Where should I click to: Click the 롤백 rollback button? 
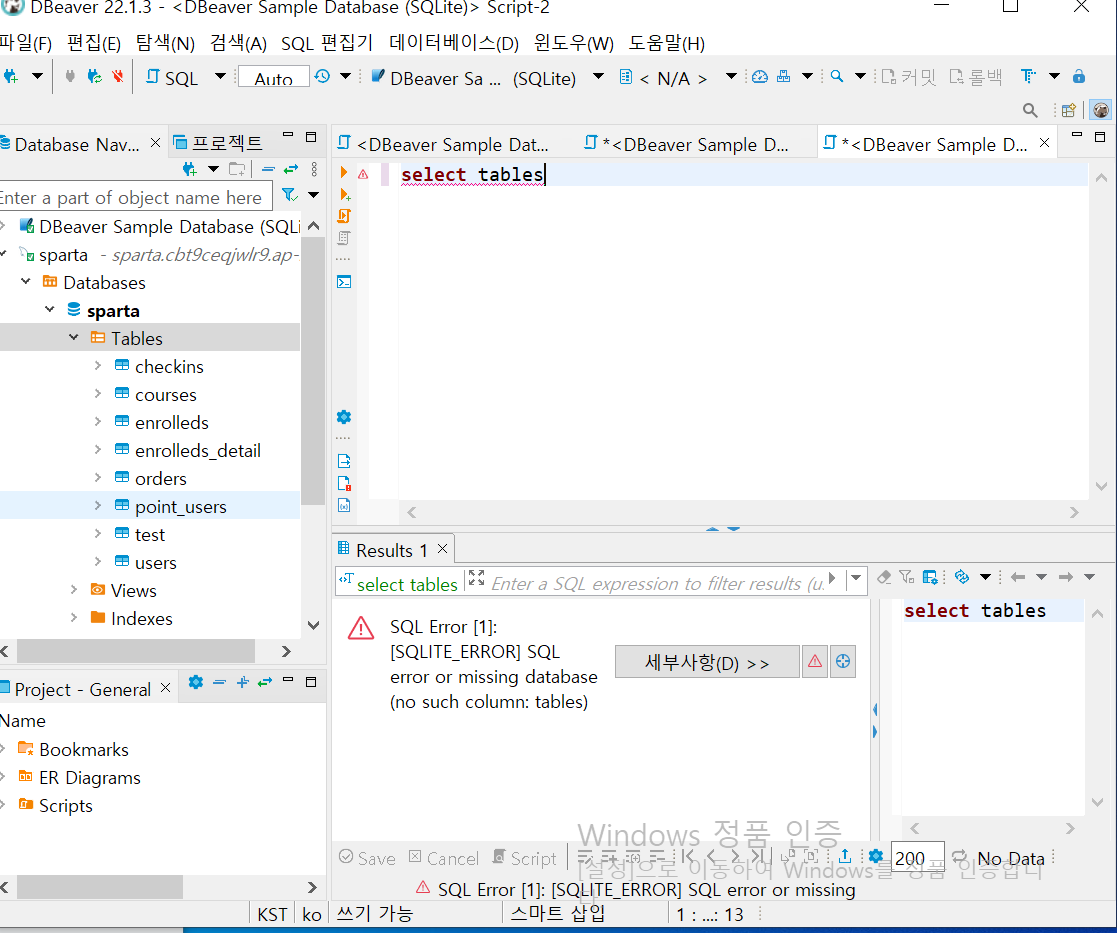coord(975,77)
